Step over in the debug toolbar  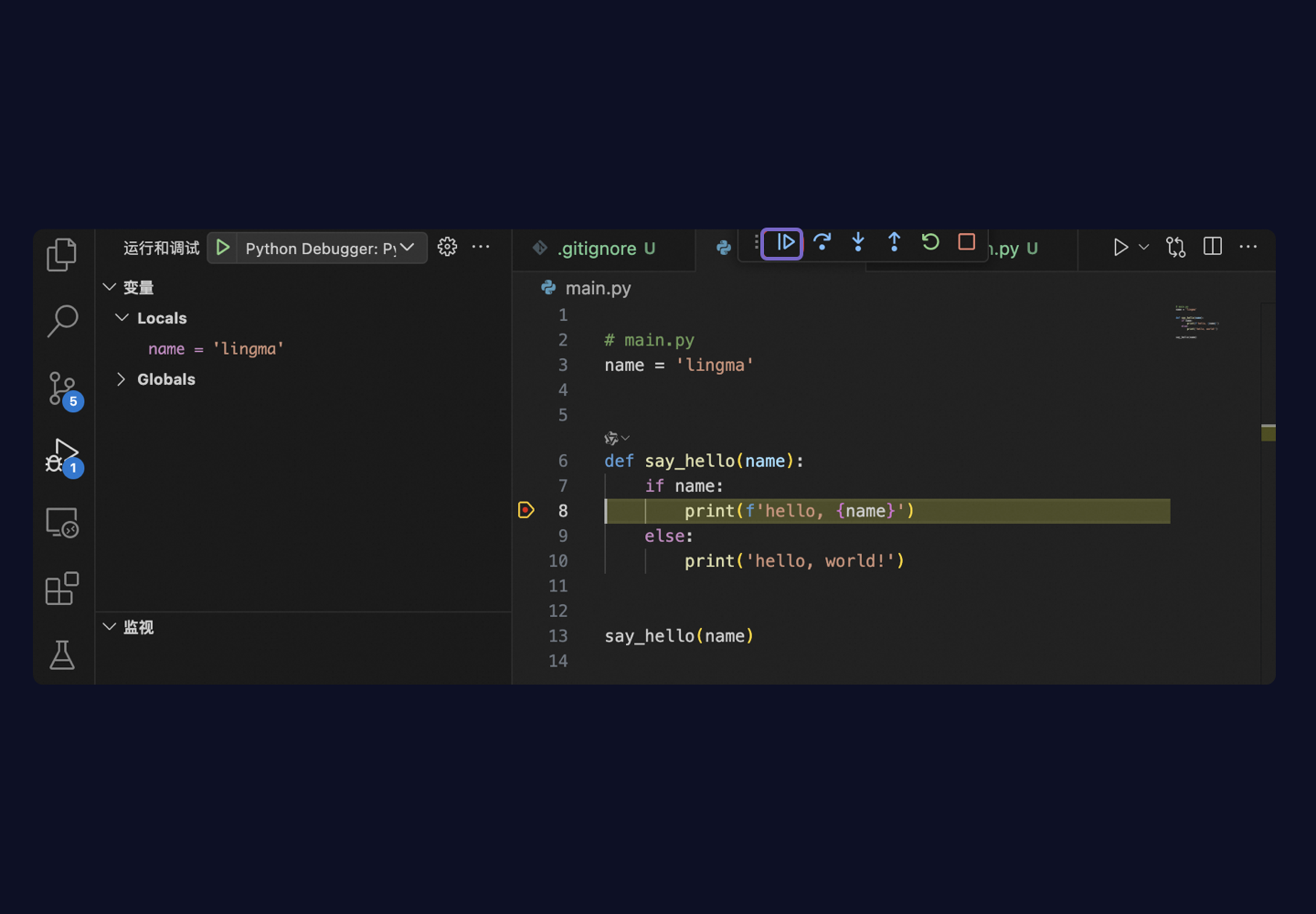pyautogui.click(x=822, y=242)
